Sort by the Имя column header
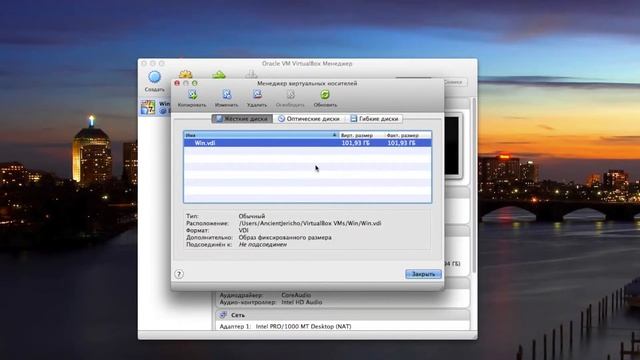Image resolution: width=640 pixels, height=360 pixels. 261,135
